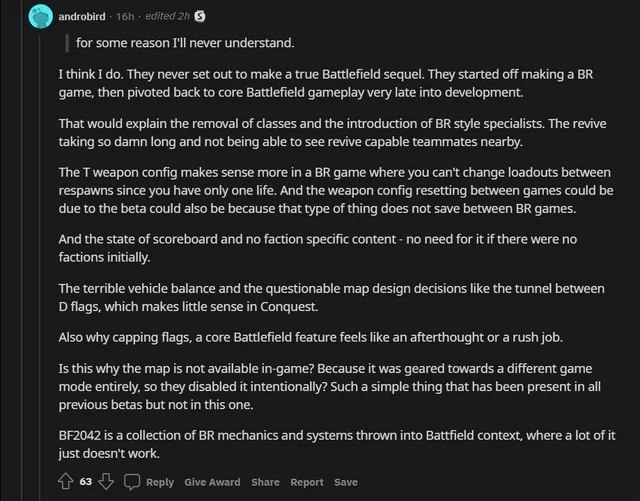Click the Reply button
640x501 pixels.
point(159,482)
